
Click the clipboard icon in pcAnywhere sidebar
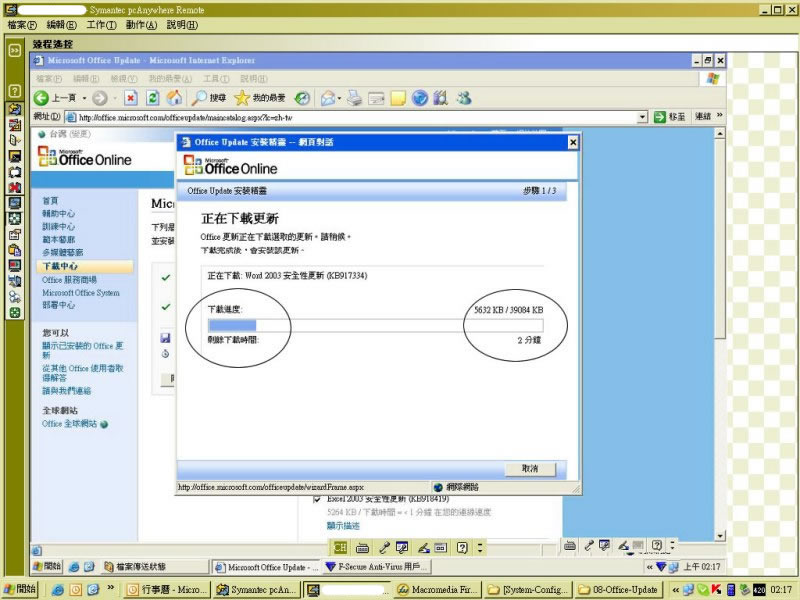pos(15,250)
